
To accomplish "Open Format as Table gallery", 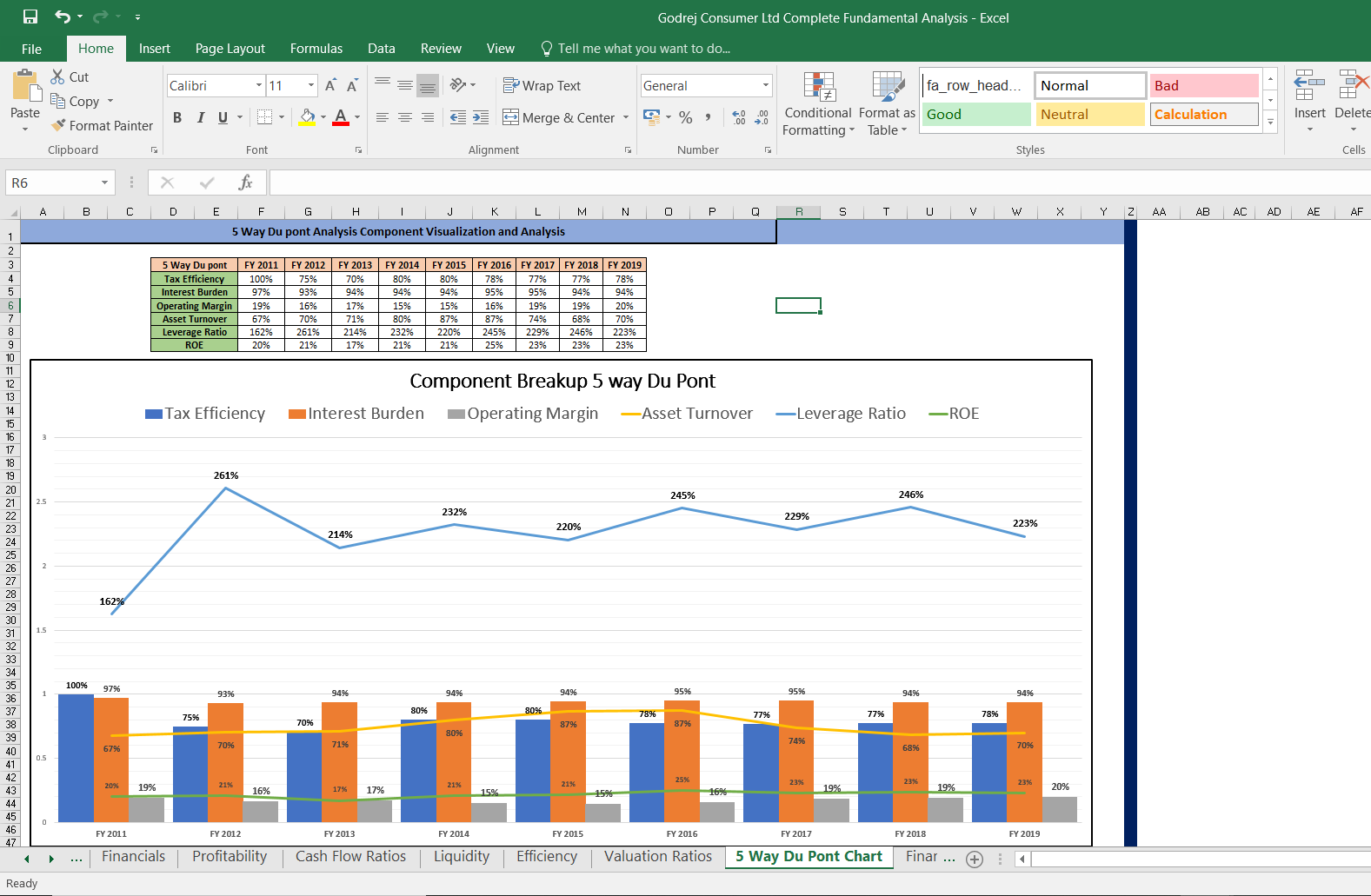I will click(x=887, y=104).
